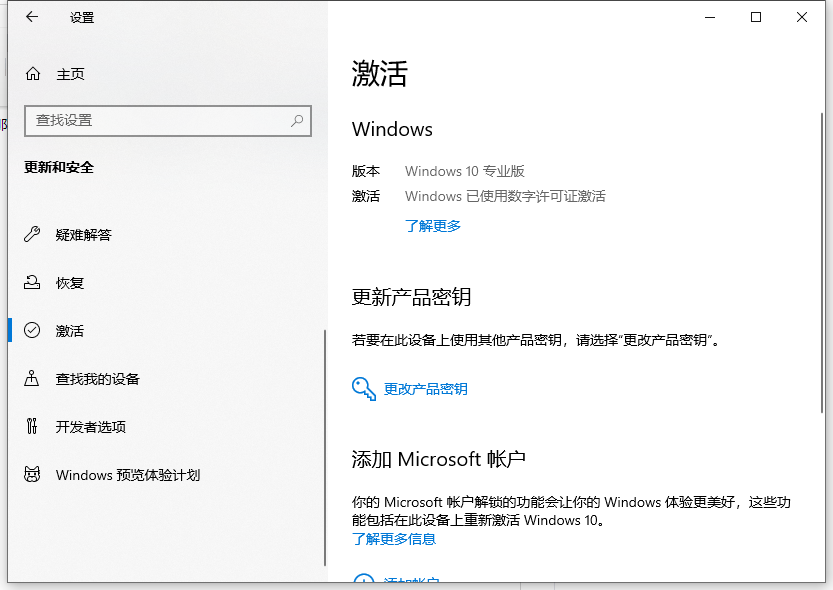This screenshot has width=833, height=590.
Task: Click inside the 查找设置 search field
Action: point(150,121)
